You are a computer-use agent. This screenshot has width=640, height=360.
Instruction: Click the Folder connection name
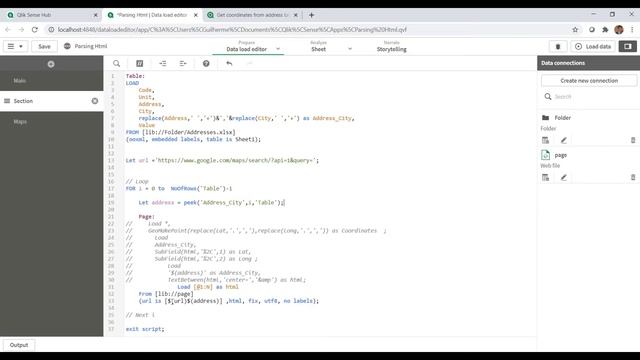click(562, 118)
